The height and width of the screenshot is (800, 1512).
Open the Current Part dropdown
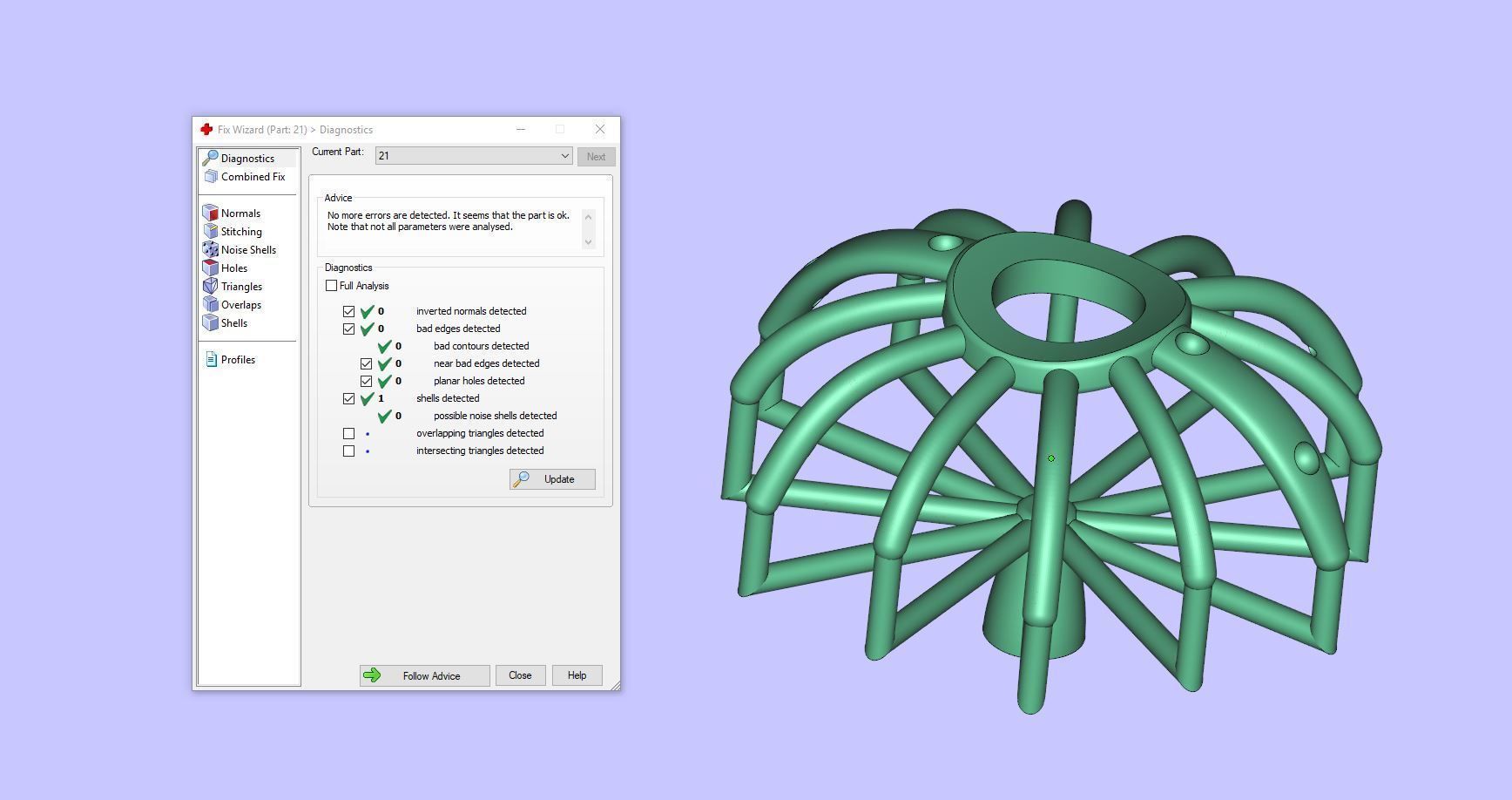click(474, 156)
